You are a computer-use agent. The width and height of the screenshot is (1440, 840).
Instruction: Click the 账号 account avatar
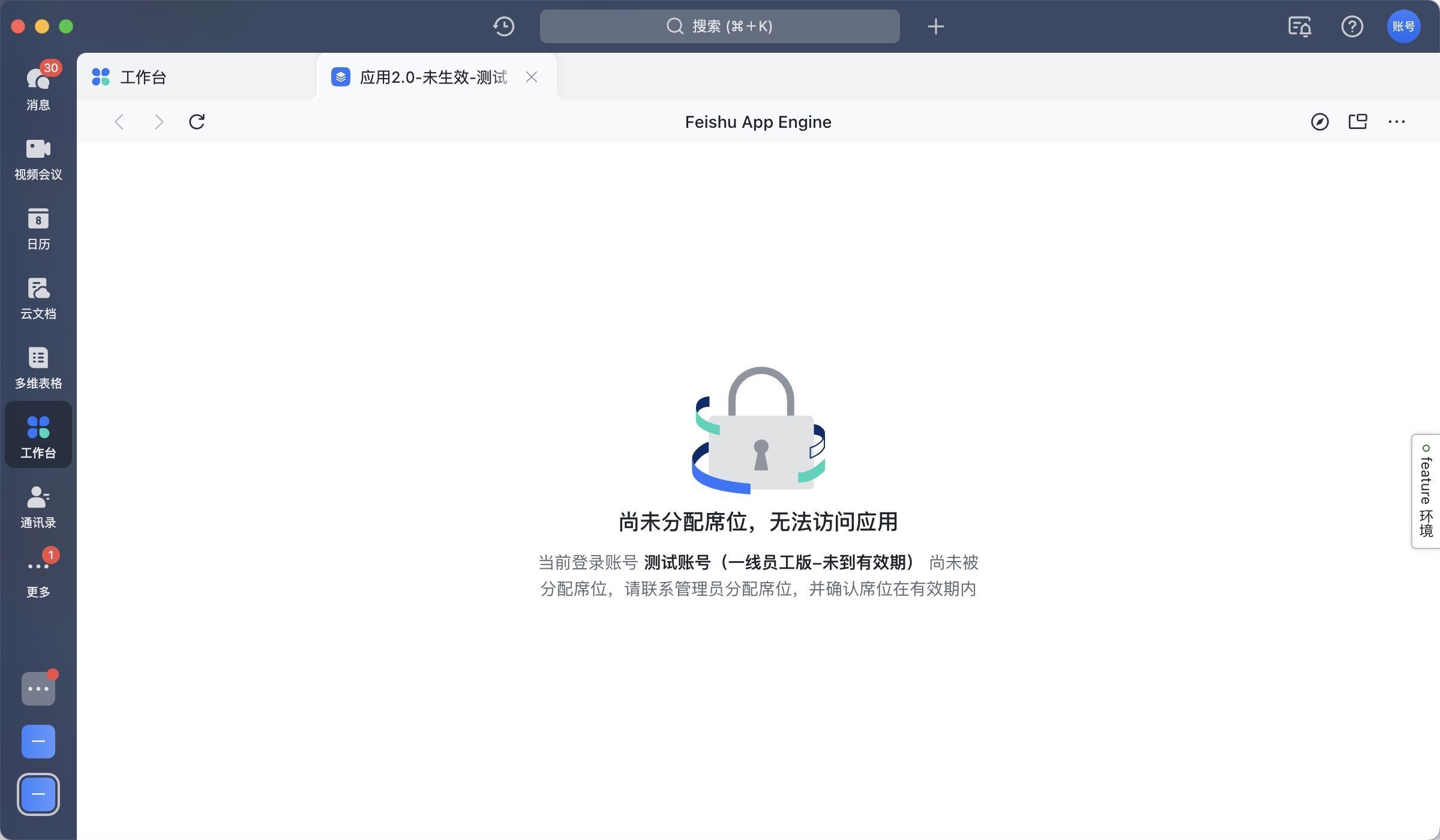pos(1403,26)
